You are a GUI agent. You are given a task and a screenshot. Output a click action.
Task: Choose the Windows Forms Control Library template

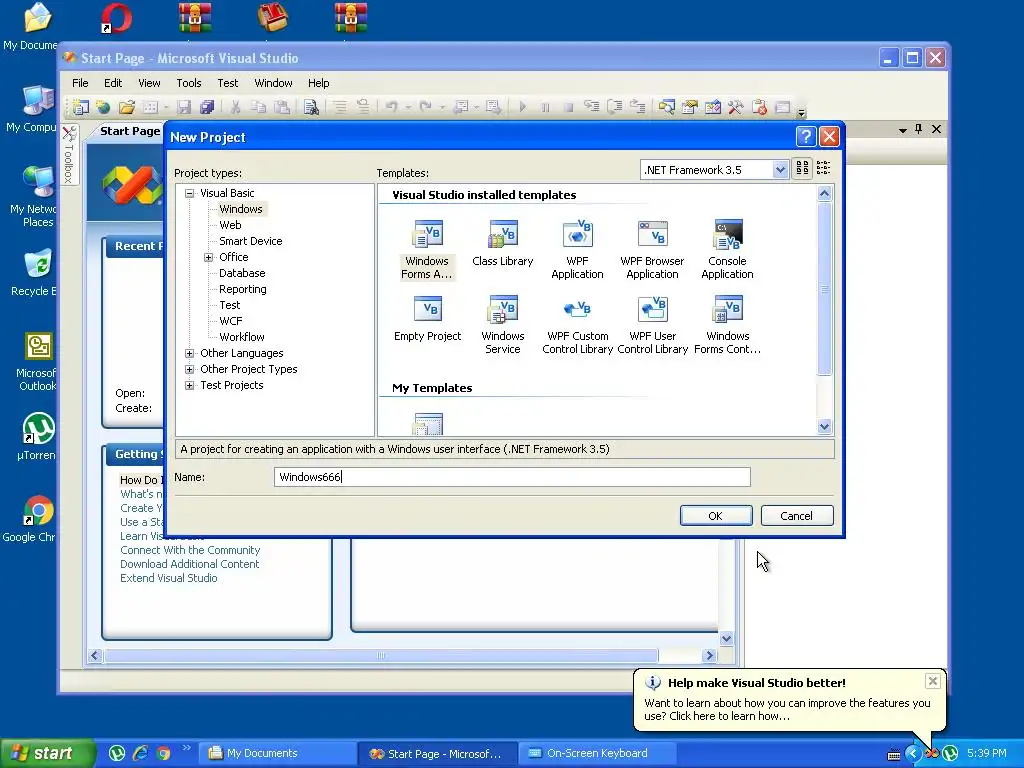pyautogui.click(x=727, y=325)
